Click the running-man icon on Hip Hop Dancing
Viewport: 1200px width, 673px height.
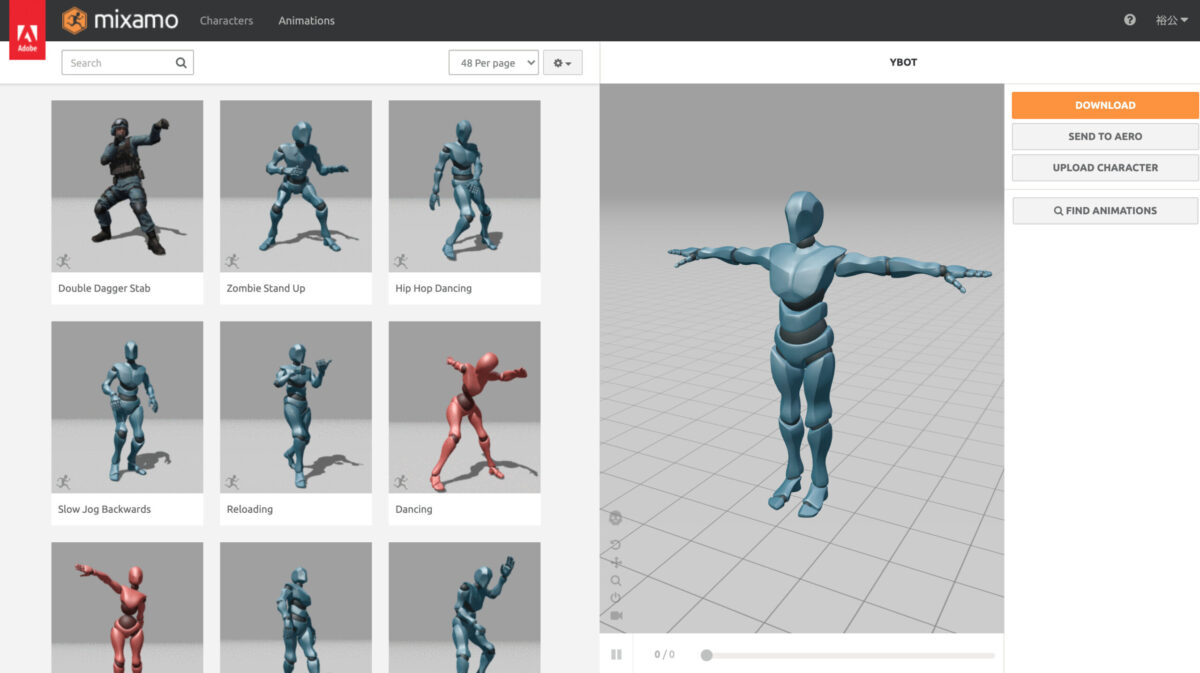[401, 261]
